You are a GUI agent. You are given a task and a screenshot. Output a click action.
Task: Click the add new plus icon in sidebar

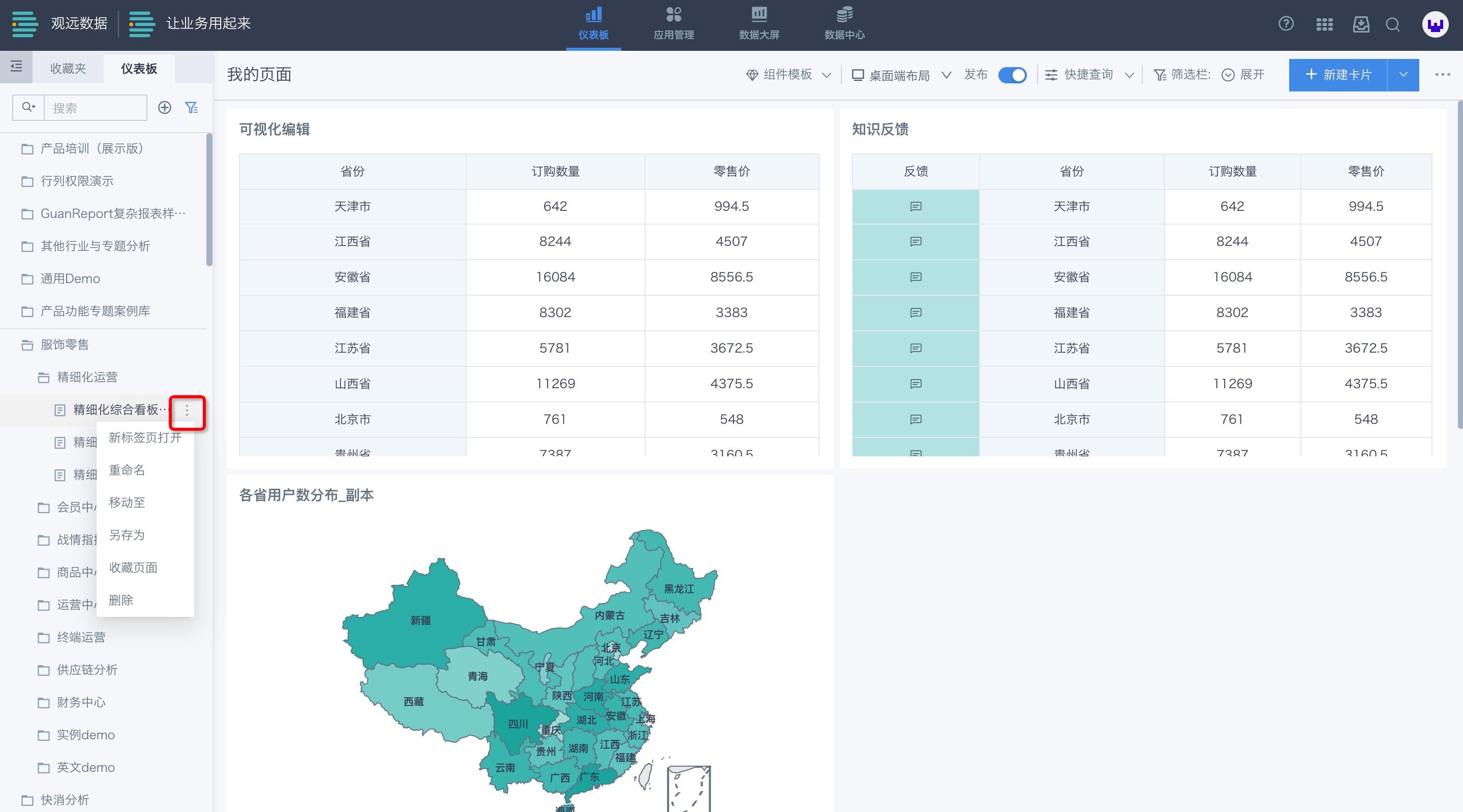[x=165, y=107]
